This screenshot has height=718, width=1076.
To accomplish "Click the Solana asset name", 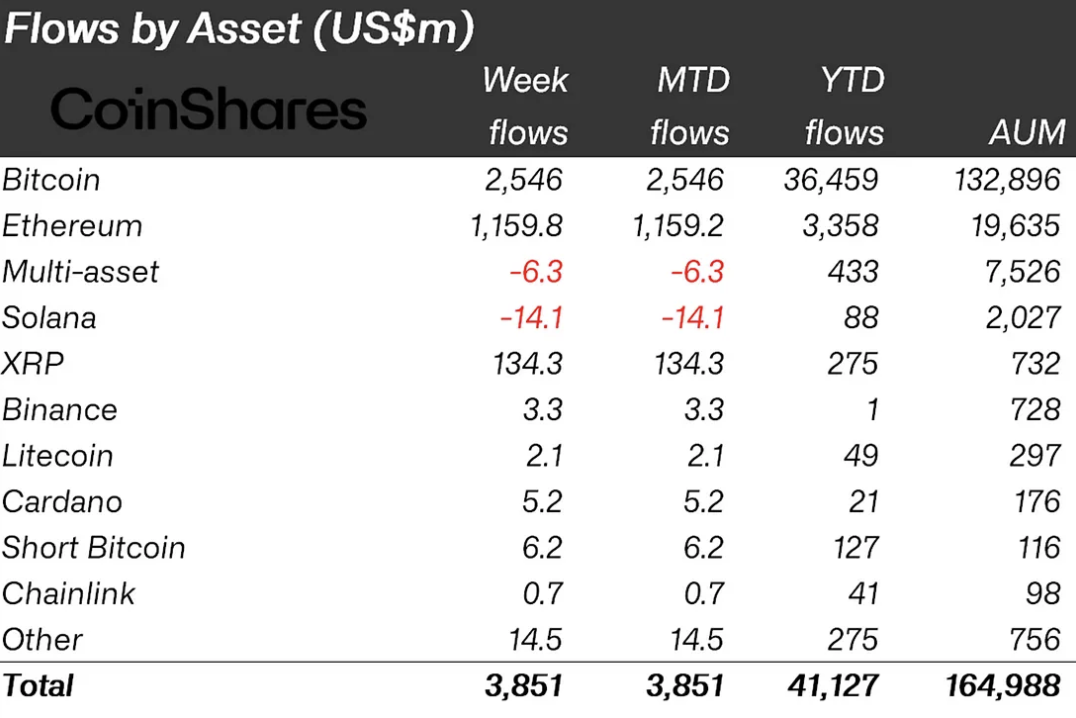I will tap(50, 318).
